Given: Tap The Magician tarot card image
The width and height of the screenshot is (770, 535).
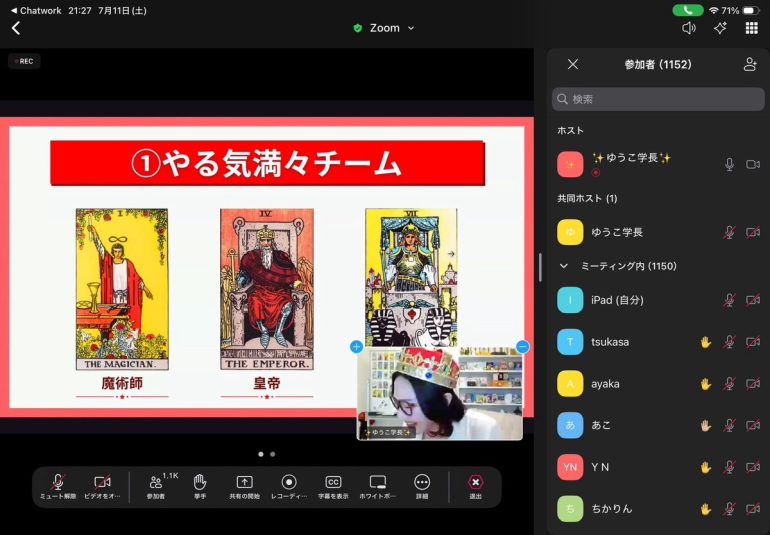Looking at the screenshot, I should pyautogui.click(x=122, y=289).
